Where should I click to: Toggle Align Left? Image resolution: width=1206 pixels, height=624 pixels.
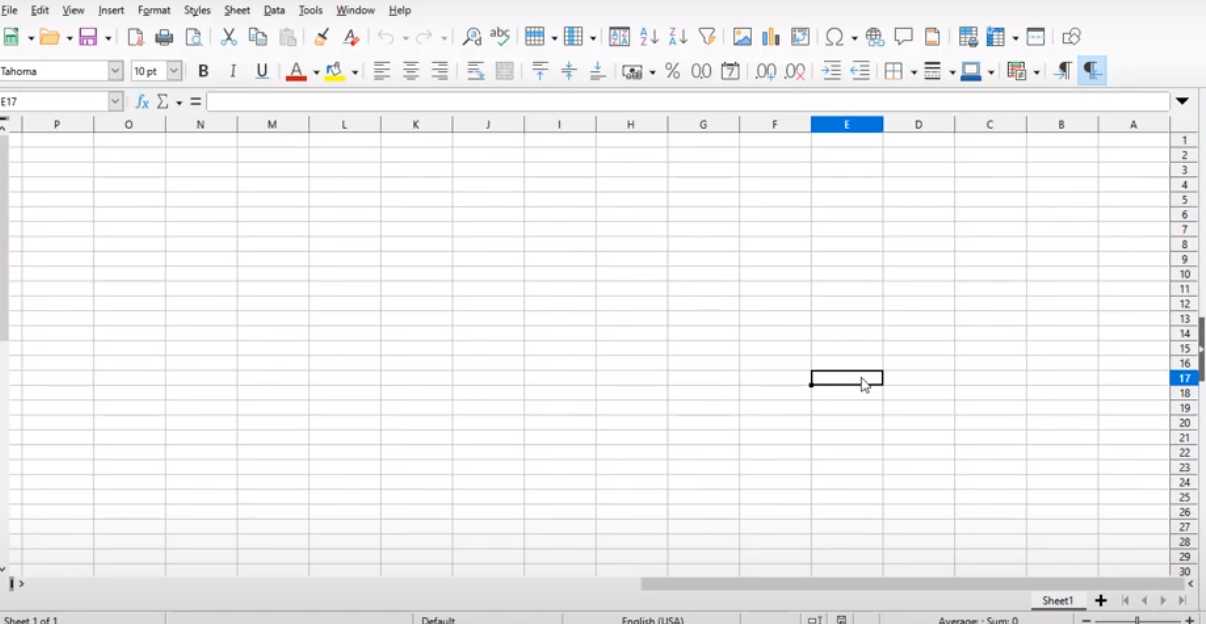[382, 71]
